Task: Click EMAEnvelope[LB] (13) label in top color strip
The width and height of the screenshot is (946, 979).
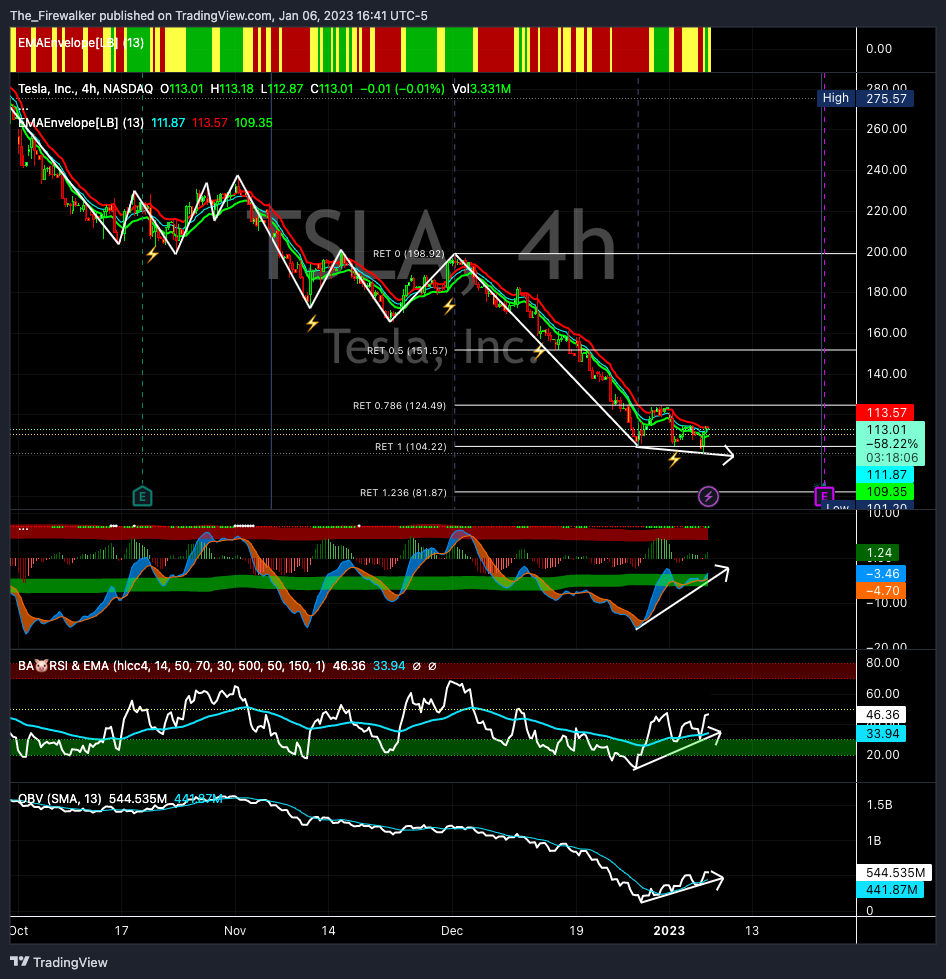Action: pyautogui.click(x=81, y=42)
